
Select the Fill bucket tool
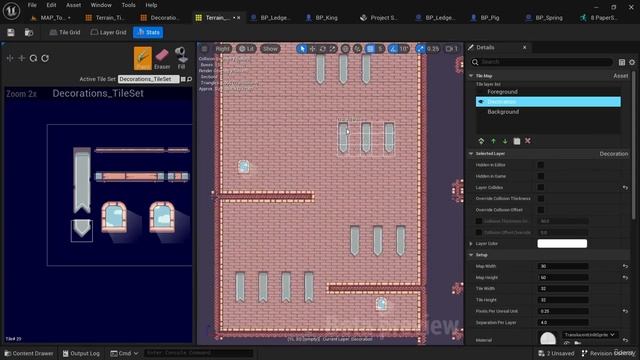[x=181, y=58]
